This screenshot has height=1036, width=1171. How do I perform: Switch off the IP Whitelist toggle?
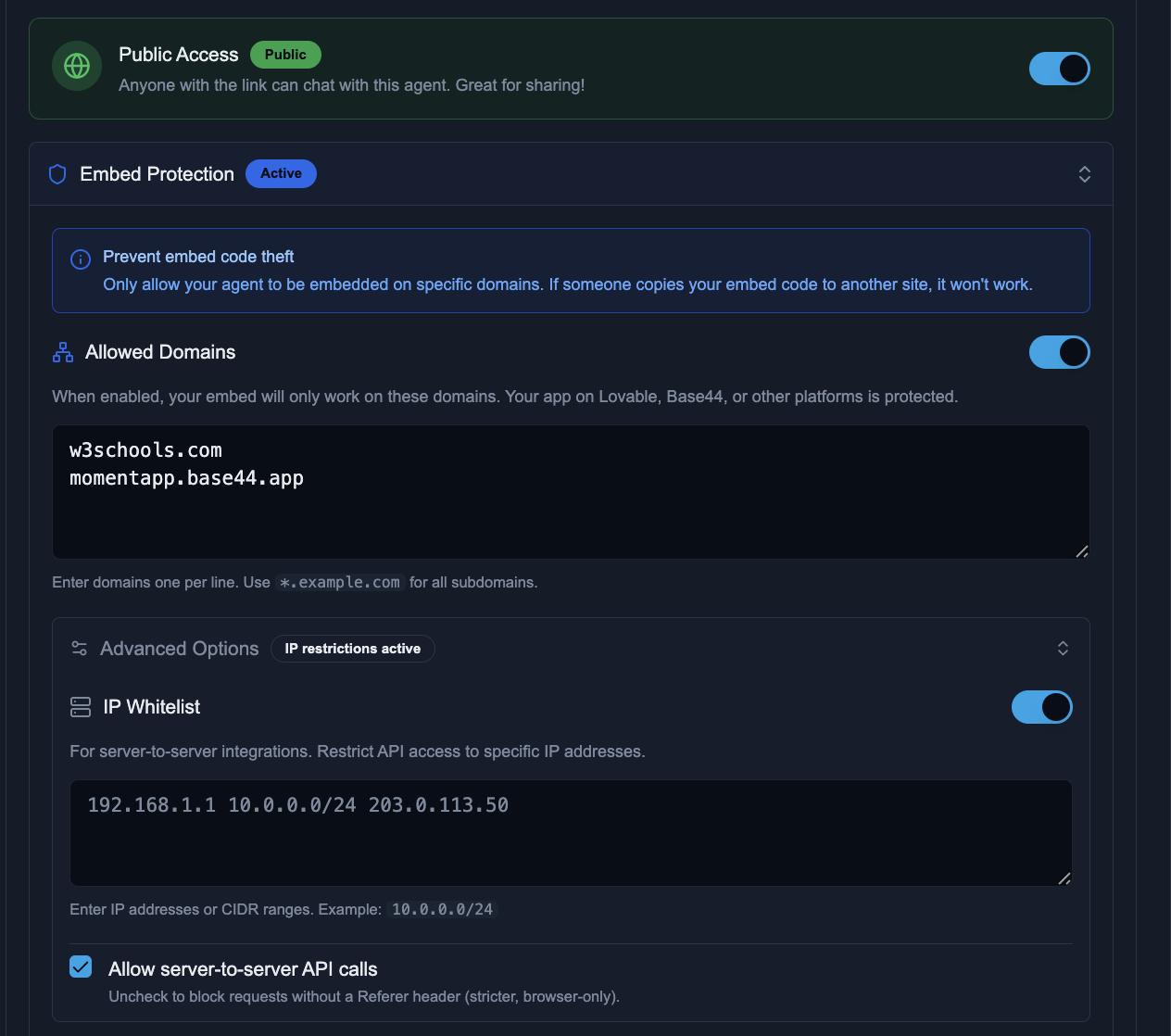coord(1041,707)
